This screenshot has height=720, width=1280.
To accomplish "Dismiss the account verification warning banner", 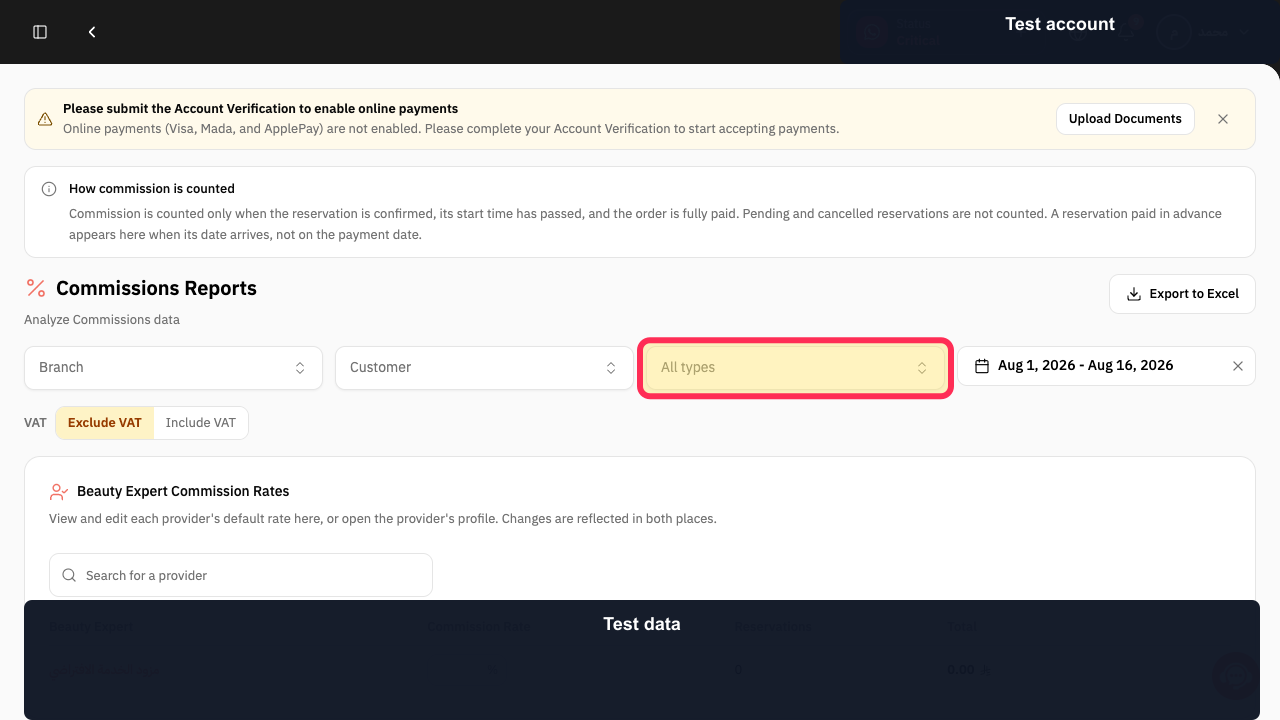I will (x=1223, y=119).
